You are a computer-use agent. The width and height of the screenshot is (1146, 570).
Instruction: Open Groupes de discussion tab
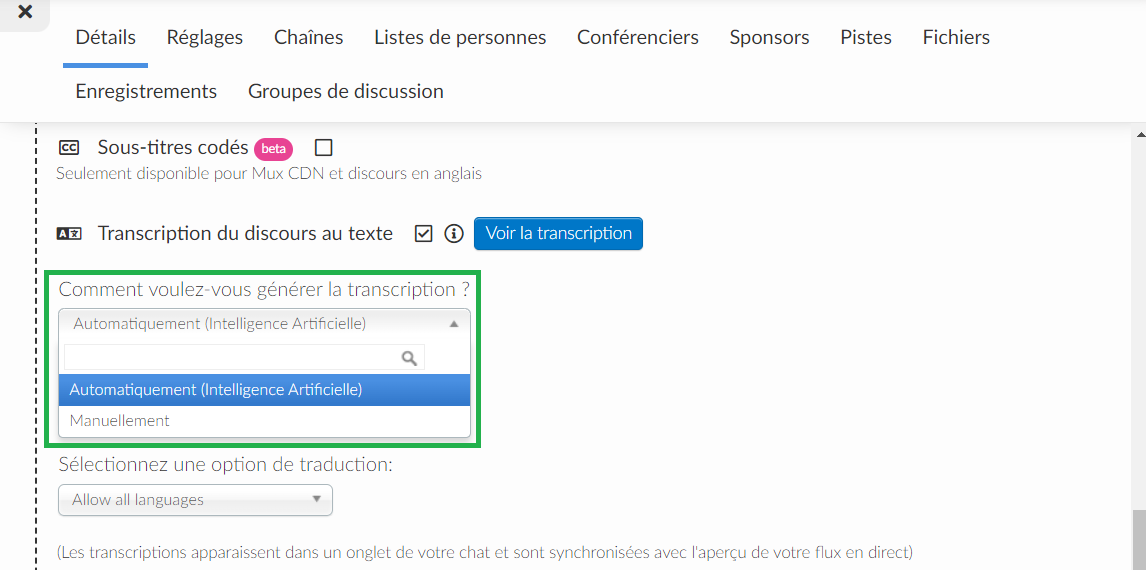(x=346, y=91)
